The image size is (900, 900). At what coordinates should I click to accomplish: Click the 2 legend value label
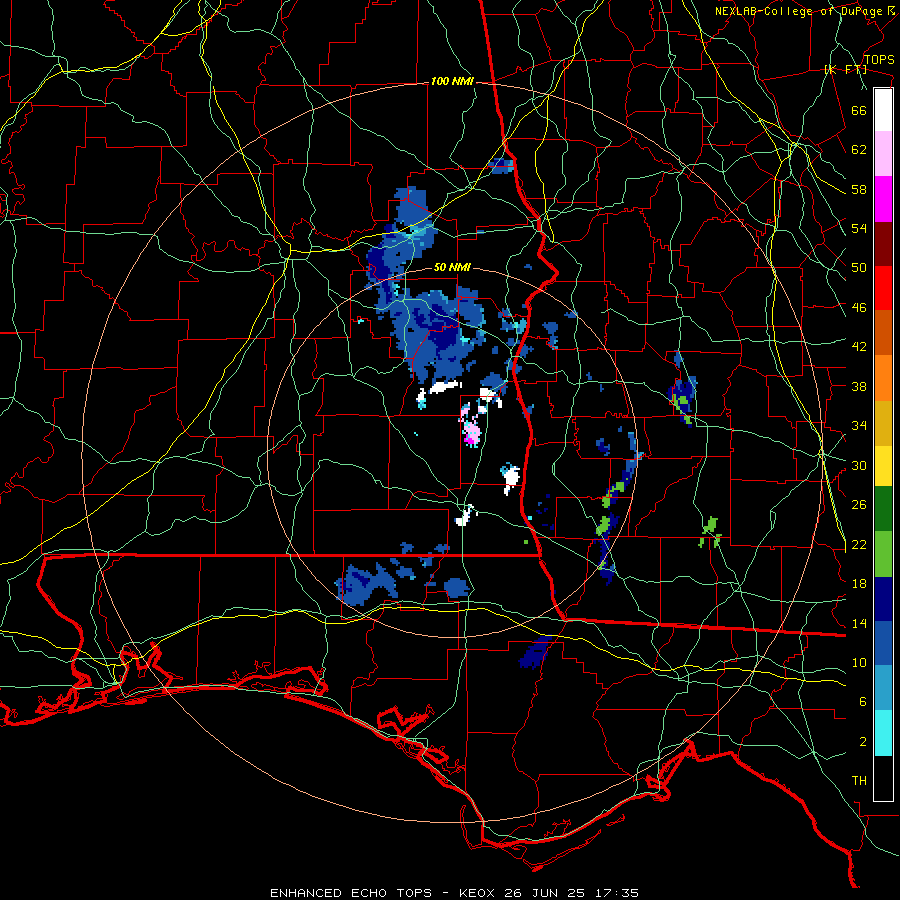[863, 741]
